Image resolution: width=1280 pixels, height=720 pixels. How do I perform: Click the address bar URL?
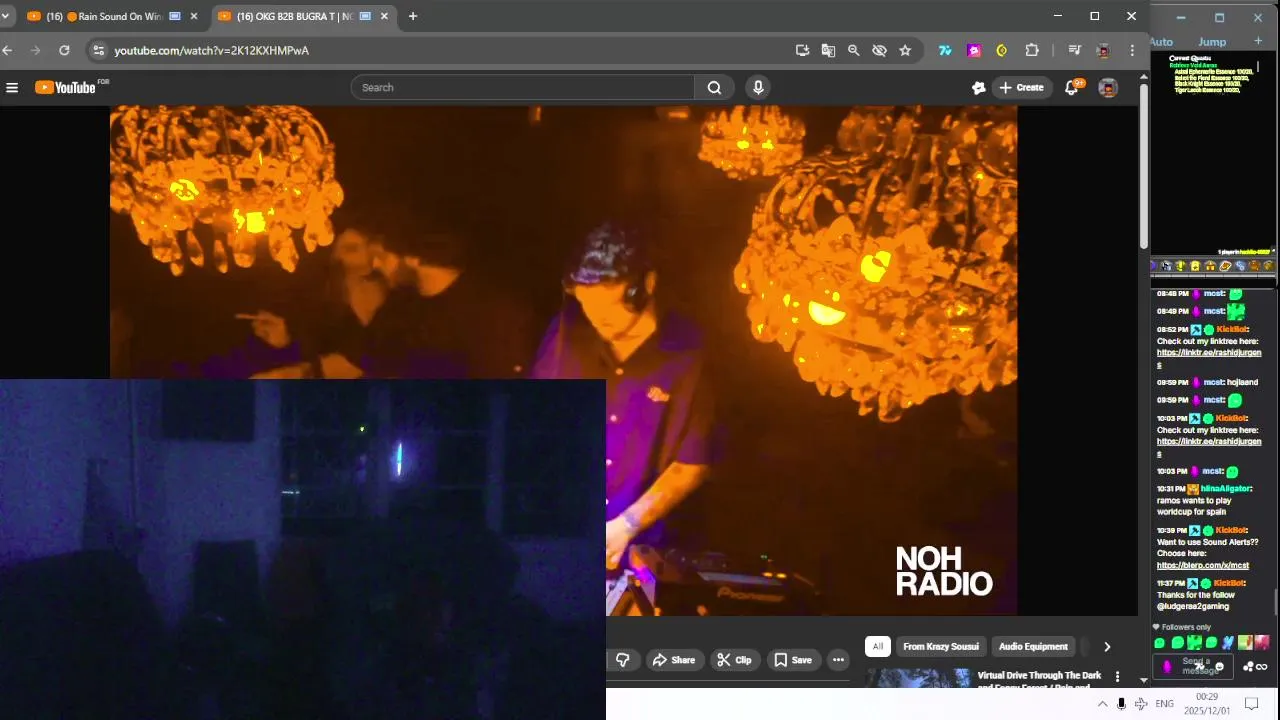pos(211,50)
